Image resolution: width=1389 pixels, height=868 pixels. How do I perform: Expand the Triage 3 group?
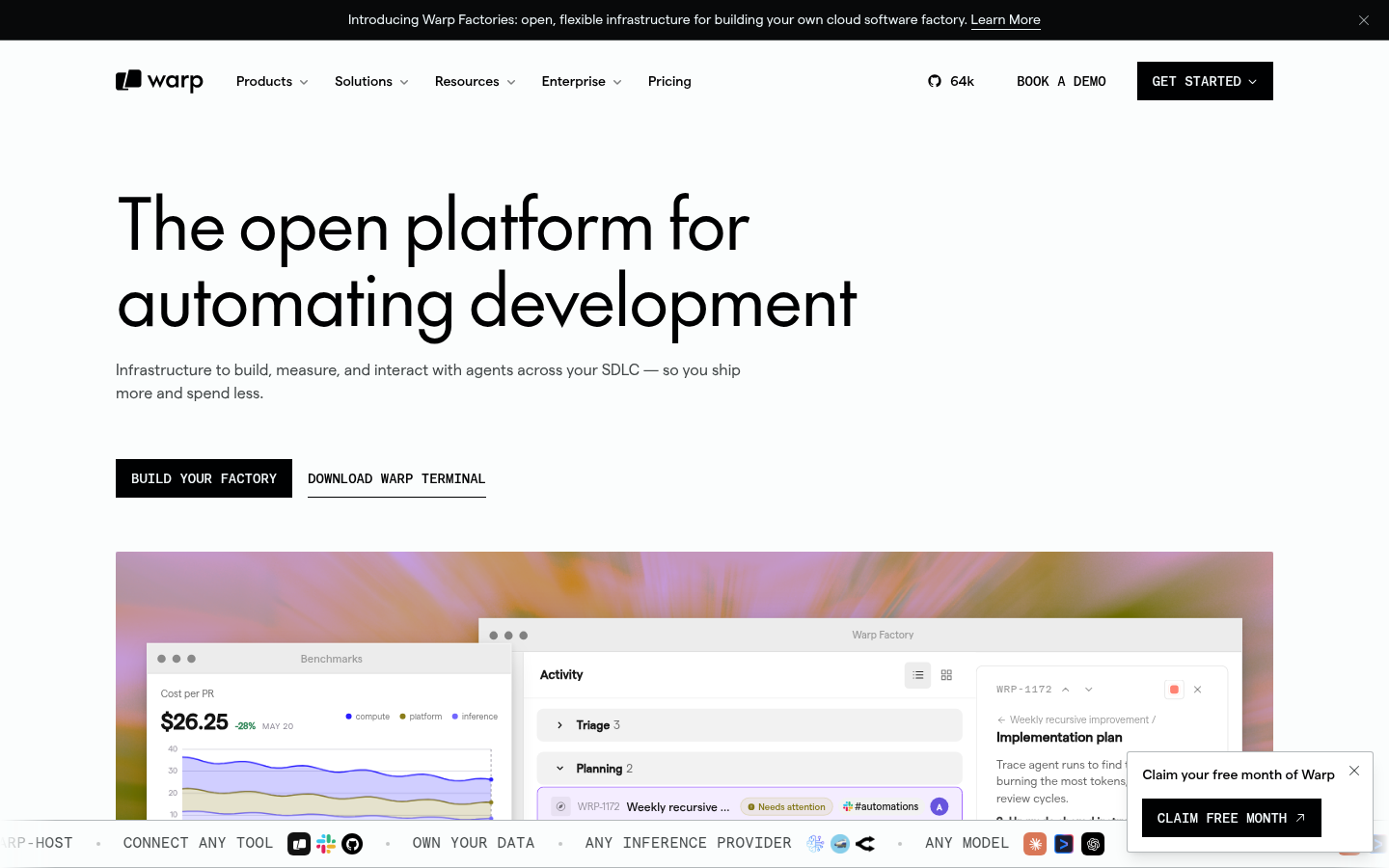pos(749,725)
